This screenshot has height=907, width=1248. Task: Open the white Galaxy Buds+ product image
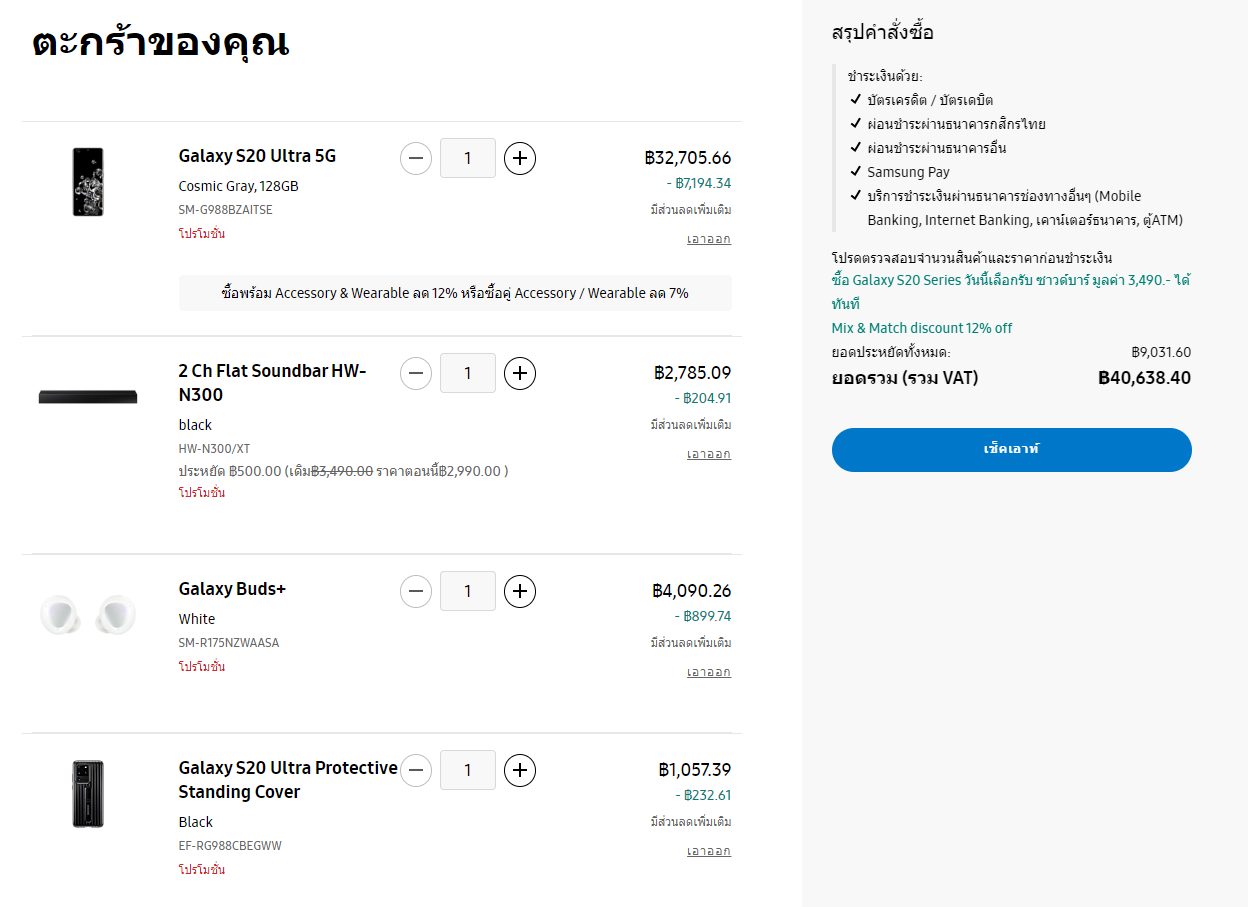click(x=88, y=613)
